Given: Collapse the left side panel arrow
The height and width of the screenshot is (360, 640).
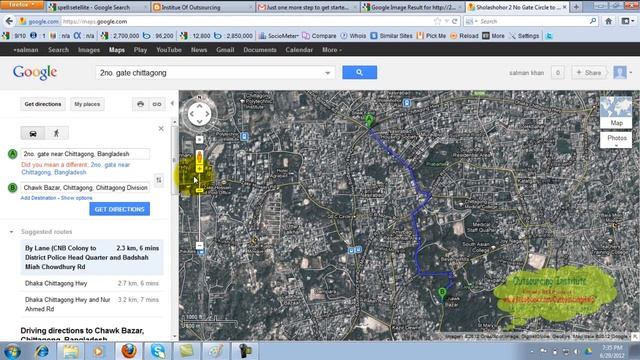Looking at the screenshot, I should click(172, 103).
